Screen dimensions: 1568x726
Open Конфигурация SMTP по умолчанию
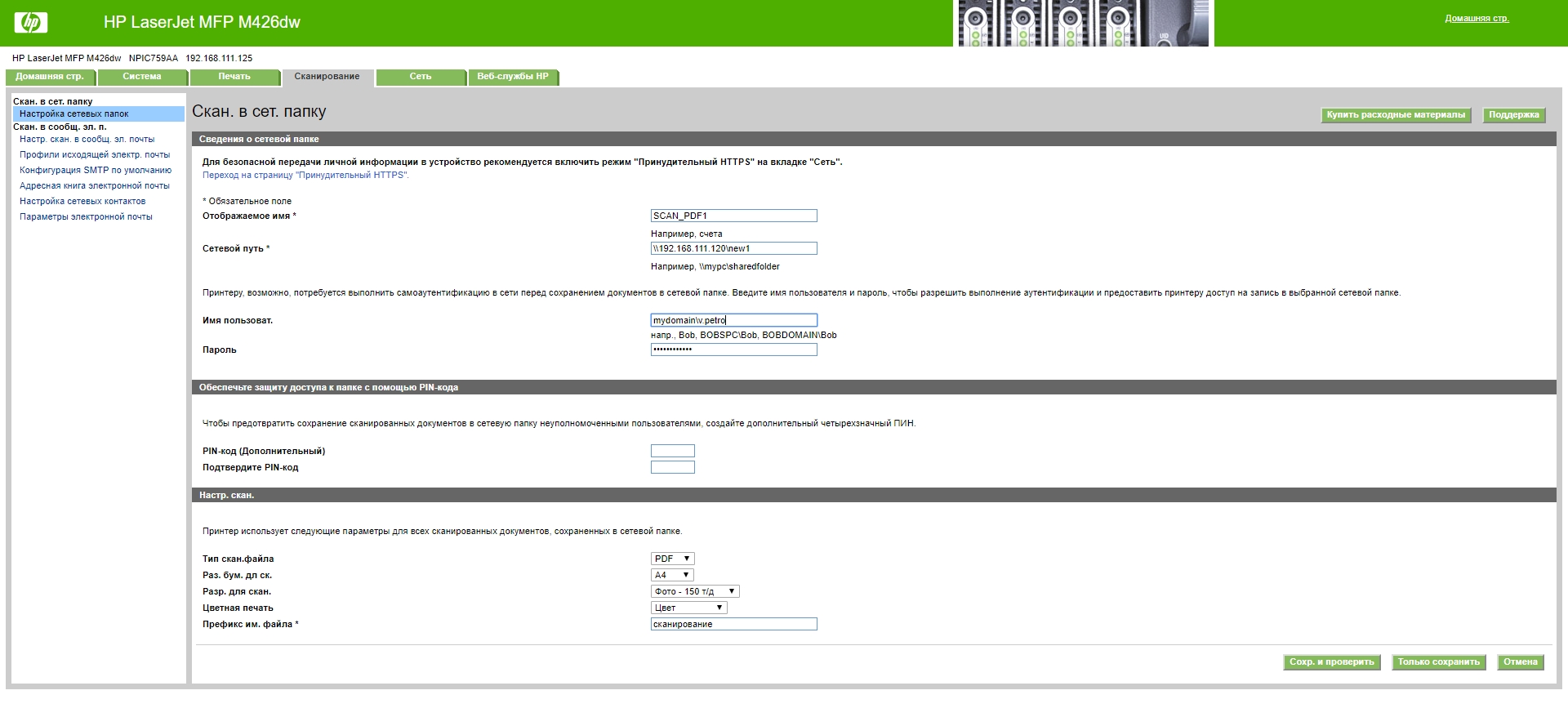96,171
